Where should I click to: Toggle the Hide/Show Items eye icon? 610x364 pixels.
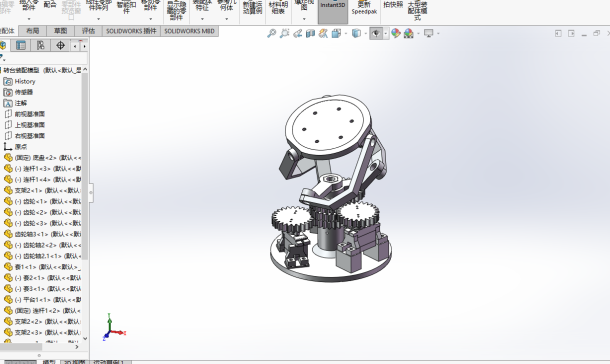click(375, 33)
